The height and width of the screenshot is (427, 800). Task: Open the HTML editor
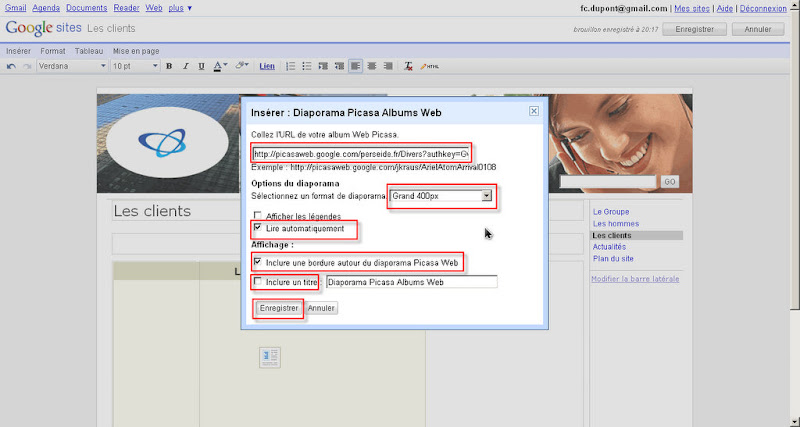[x=430, y=66]
